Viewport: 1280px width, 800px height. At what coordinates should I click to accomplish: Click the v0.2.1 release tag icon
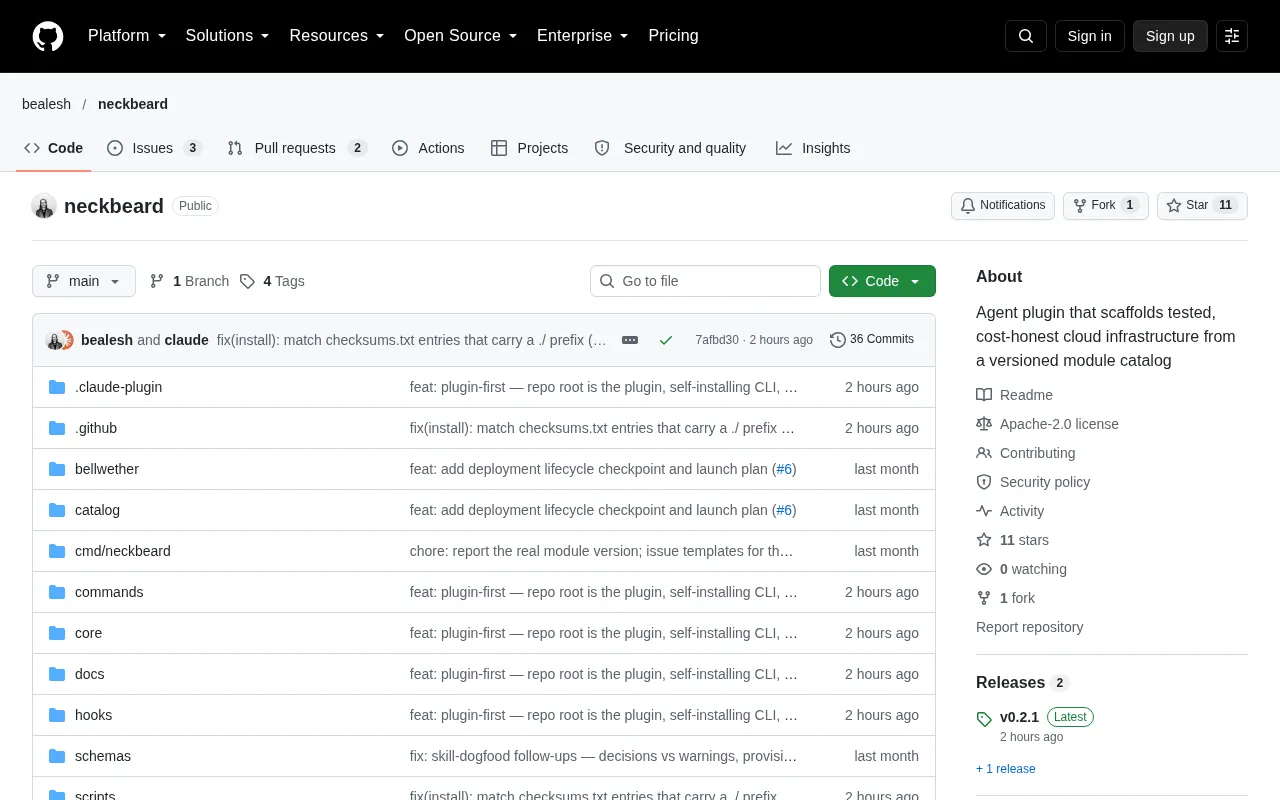pyautogui.click(x=984, y=718)
